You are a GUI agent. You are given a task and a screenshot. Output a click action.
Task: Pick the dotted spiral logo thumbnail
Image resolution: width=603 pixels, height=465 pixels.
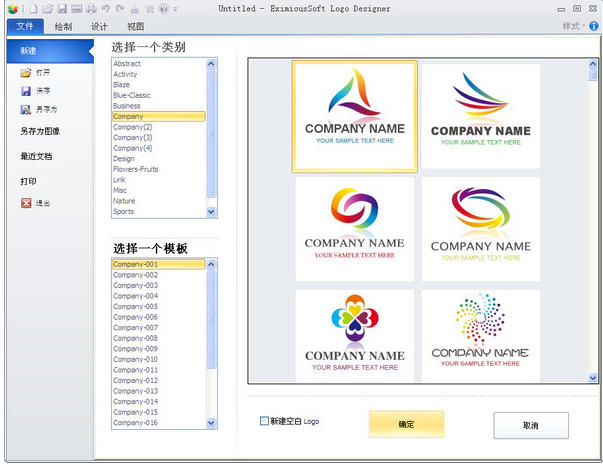pos(481,335)
